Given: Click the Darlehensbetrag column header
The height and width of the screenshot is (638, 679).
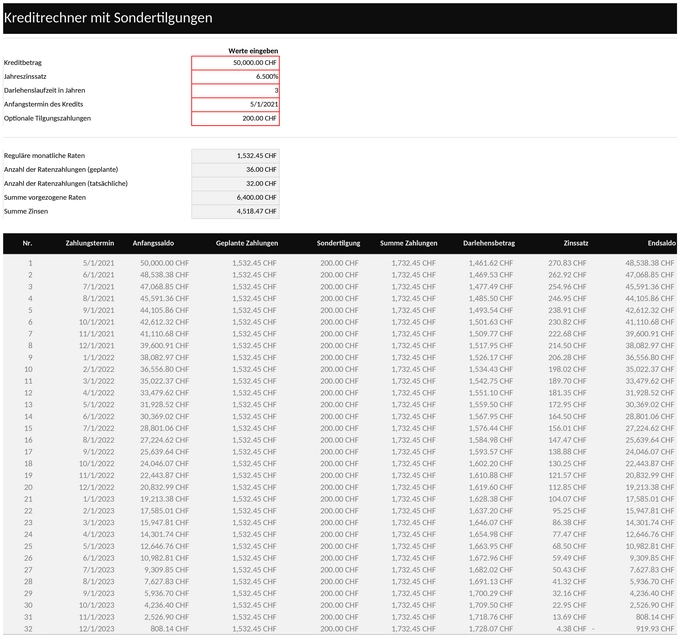Looking at the screenshot, I should tap(489, 243).
